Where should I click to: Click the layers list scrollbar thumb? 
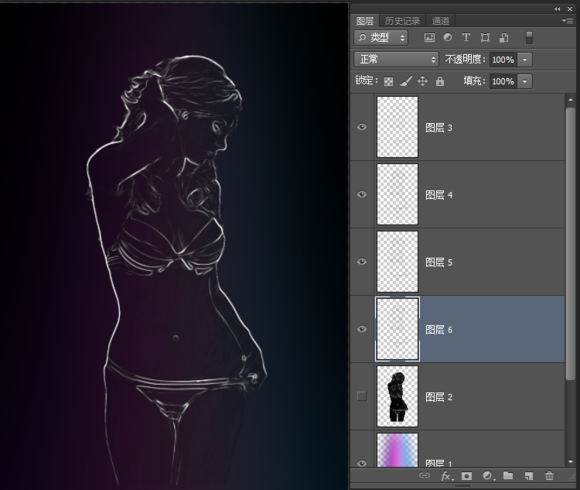click(570, 243)
